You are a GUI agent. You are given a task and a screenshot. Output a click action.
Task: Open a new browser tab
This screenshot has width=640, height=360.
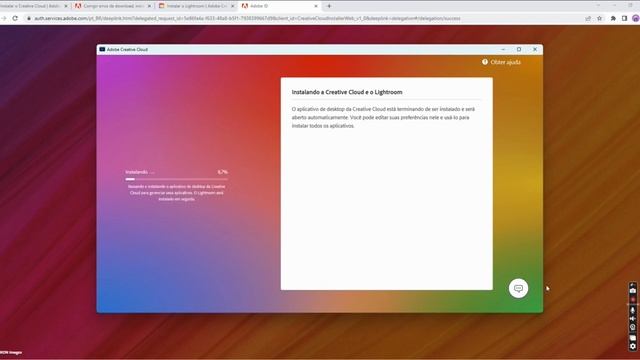coord(329,6)
